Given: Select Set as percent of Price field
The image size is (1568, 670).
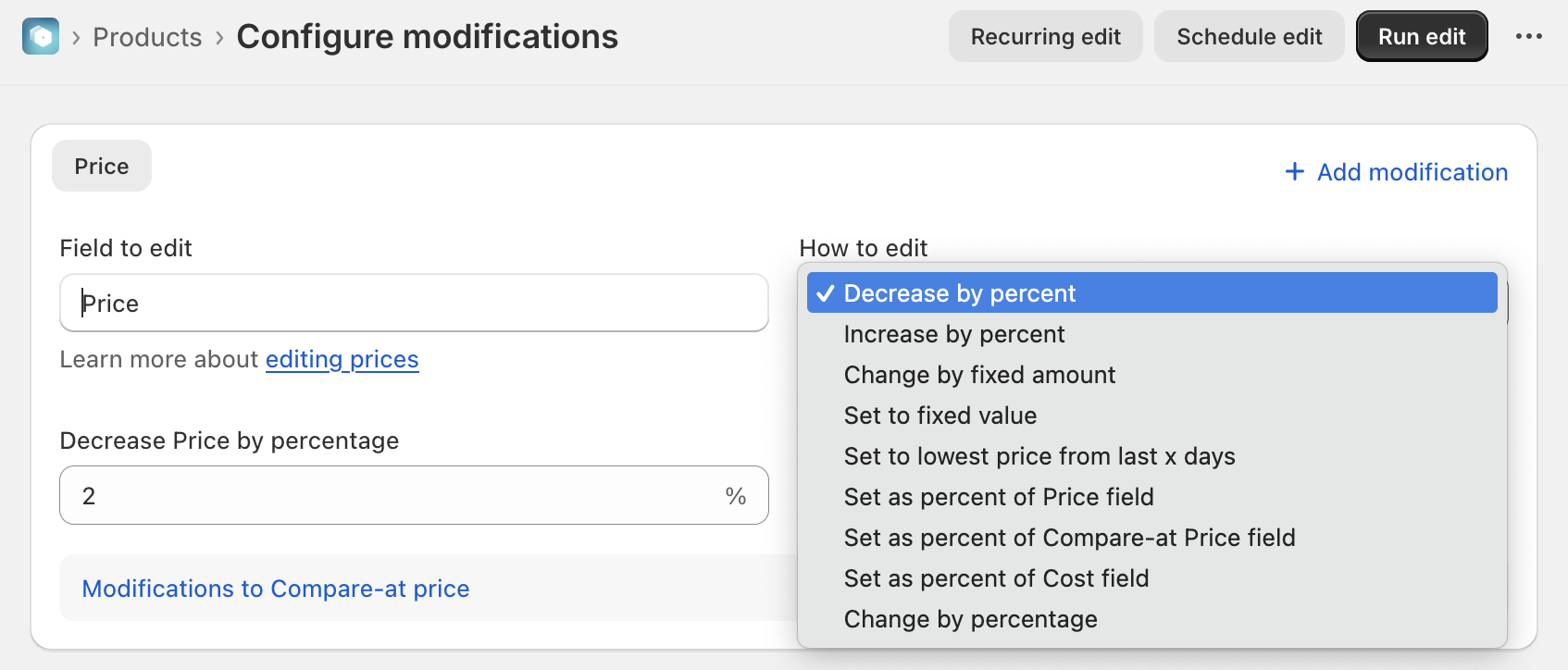Looking at the screenshot, I should (998, 497).
